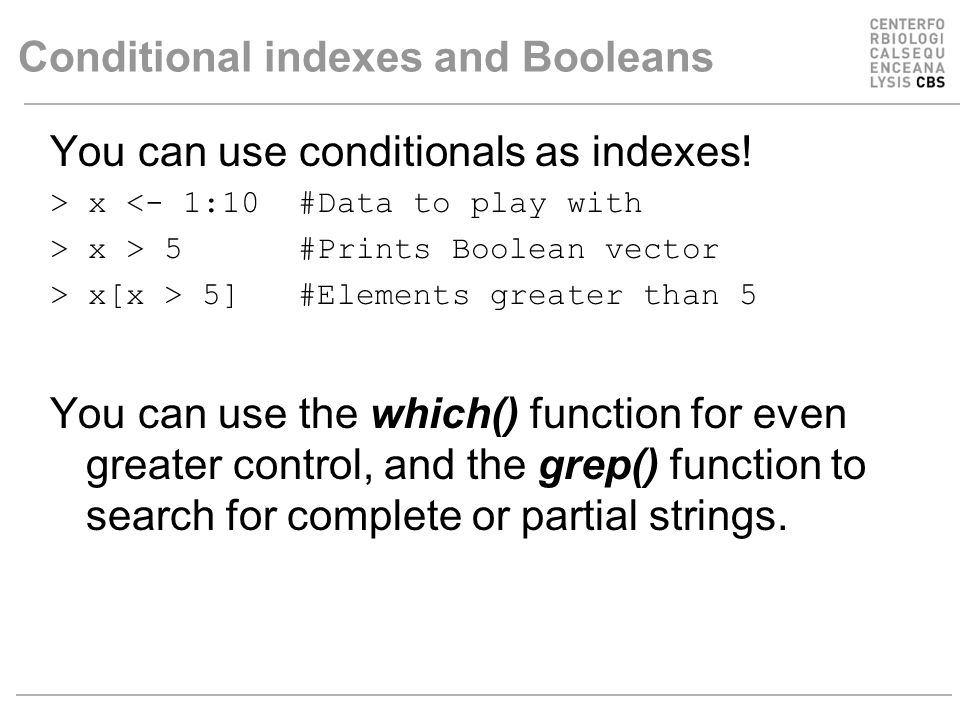The height and width of the screenshot is (720, 960).
Task: Click the slide title 'Conditional indexes and Booleans'
Action: click(366, 57)
